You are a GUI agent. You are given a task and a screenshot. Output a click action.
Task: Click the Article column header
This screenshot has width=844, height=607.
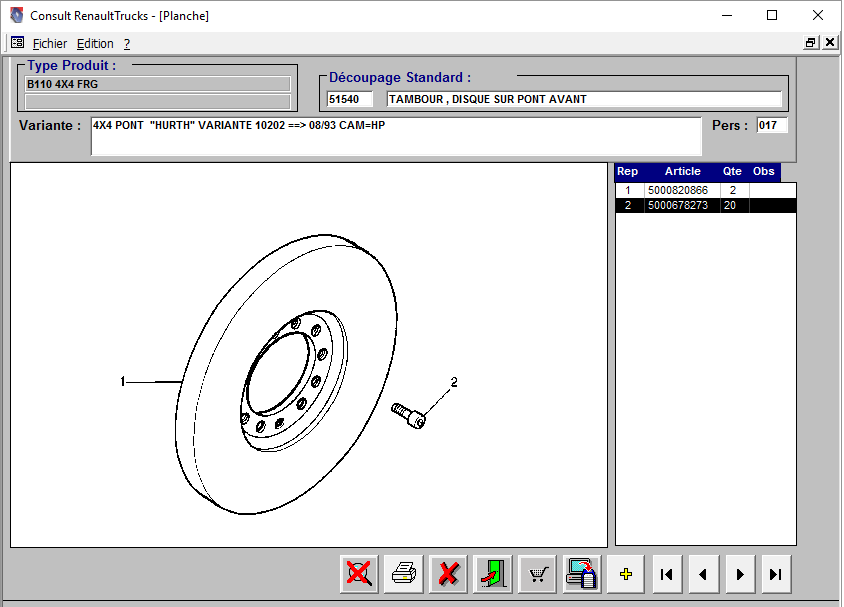click(x=682, y=172)
